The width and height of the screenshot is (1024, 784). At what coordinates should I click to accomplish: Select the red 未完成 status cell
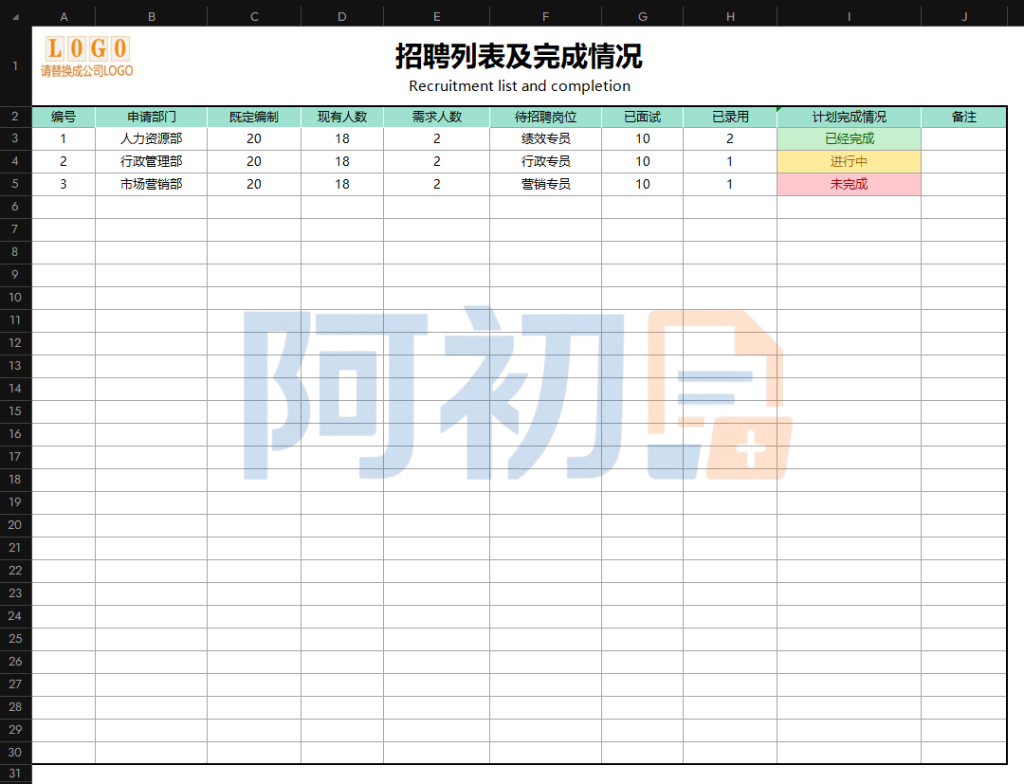pyautogui.click(x=849, y=185)
